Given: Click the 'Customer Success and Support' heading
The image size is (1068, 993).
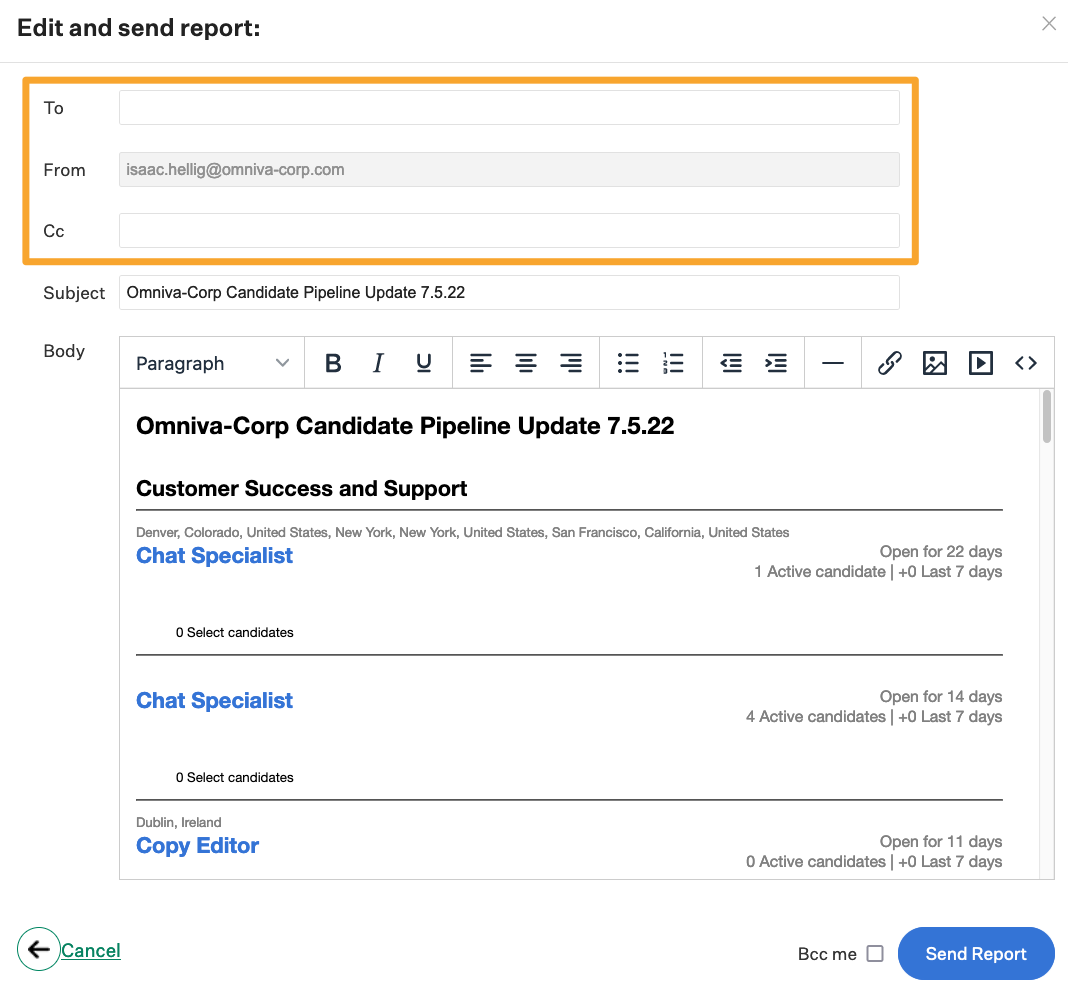Looking at the screenshot, I should [302, 488].
